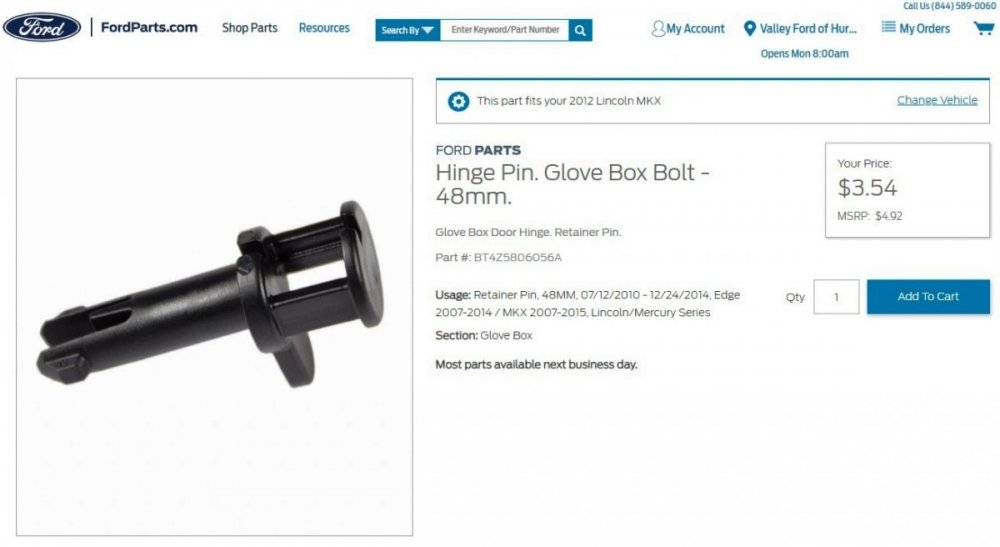This screenshot has width=1000, height=547.
Task: Click the hinge pin product image
Action: [x=214, y=307]
